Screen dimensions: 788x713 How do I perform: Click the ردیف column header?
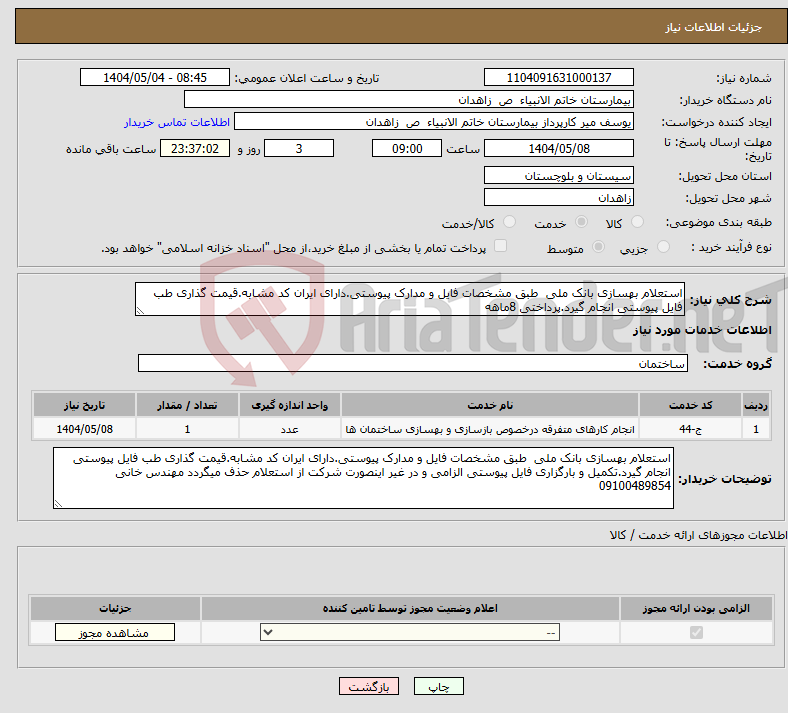coord(756,405)
